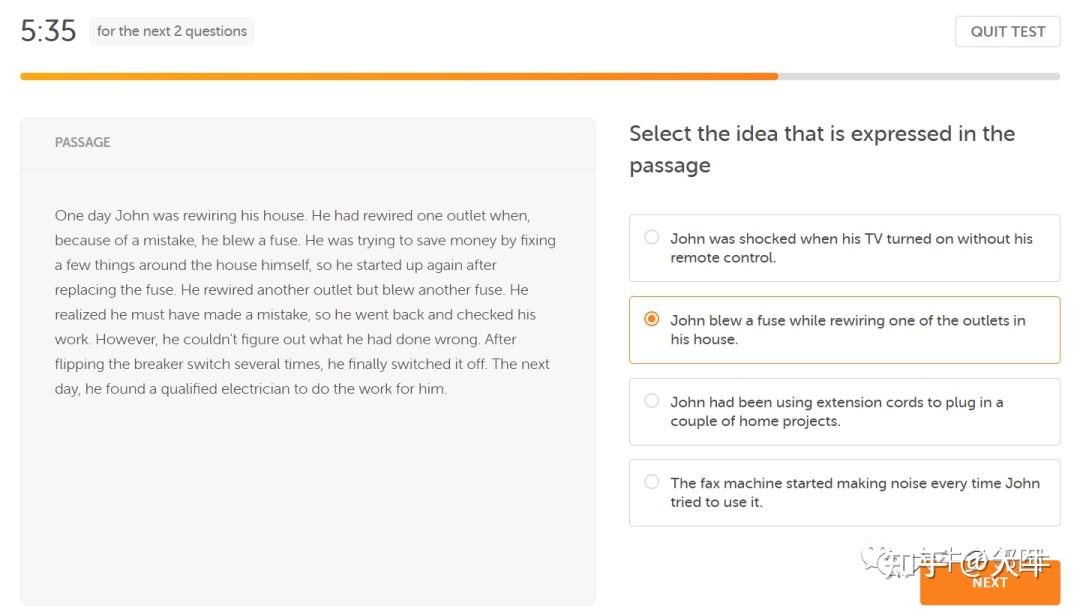Click the orange test progress bar
The image size is (1080, 609).
[x=399, y=76]
